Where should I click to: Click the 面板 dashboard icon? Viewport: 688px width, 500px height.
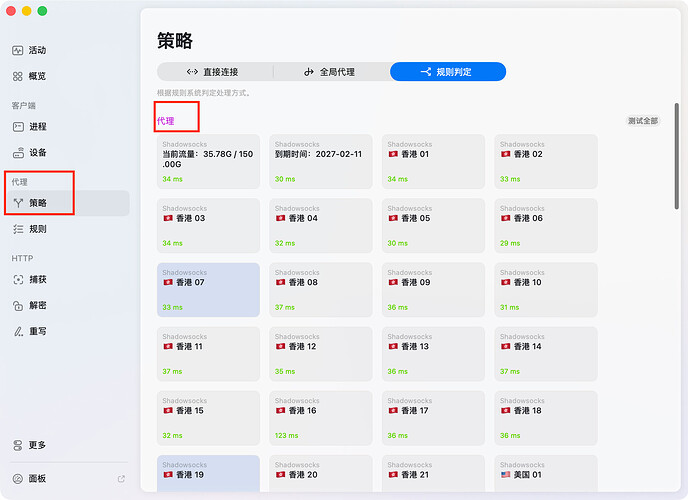click(18, 479)
